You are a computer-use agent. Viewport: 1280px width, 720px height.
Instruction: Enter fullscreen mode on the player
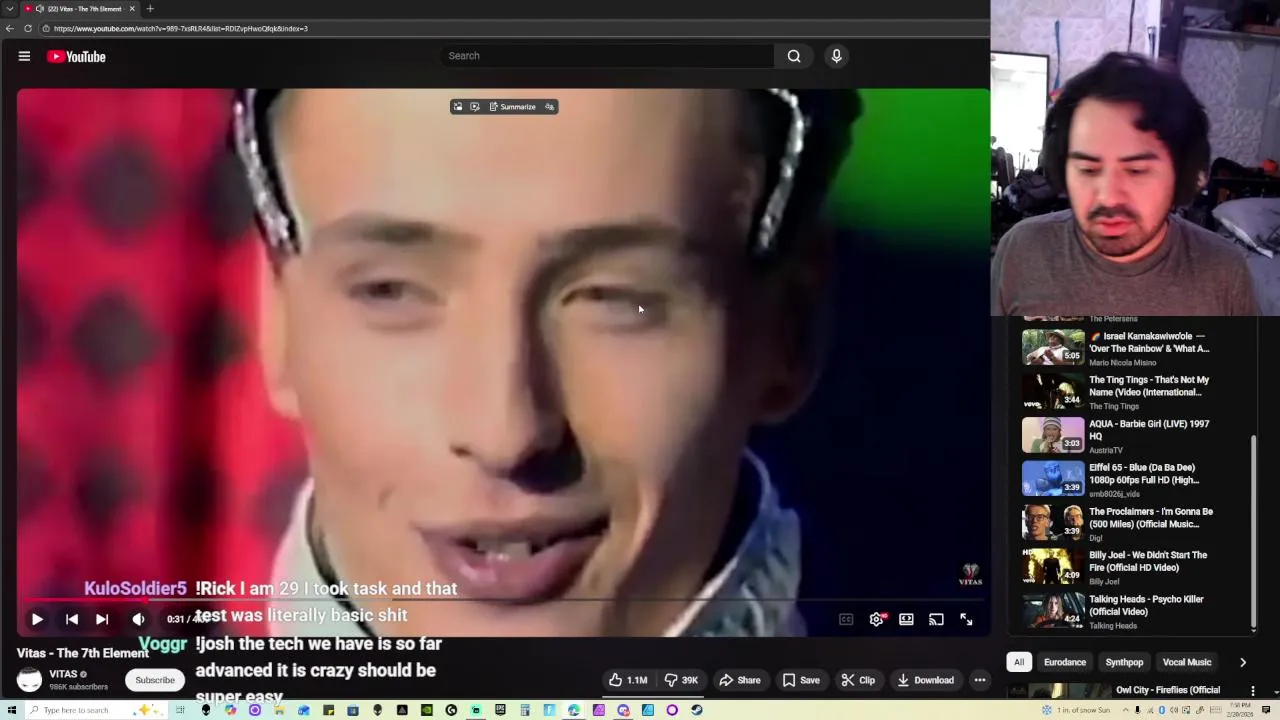click(x=966, y=620)
